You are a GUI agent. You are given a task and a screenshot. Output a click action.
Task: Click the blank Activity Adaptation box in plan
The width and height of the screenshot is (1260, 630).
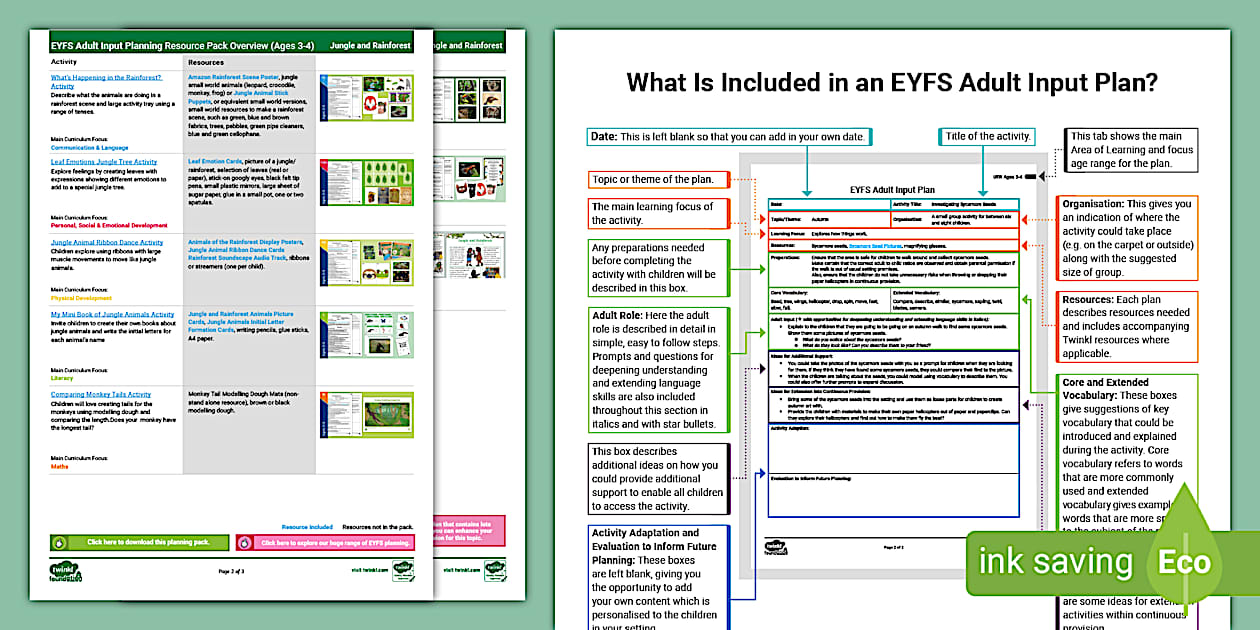click(x=892, y=446)
